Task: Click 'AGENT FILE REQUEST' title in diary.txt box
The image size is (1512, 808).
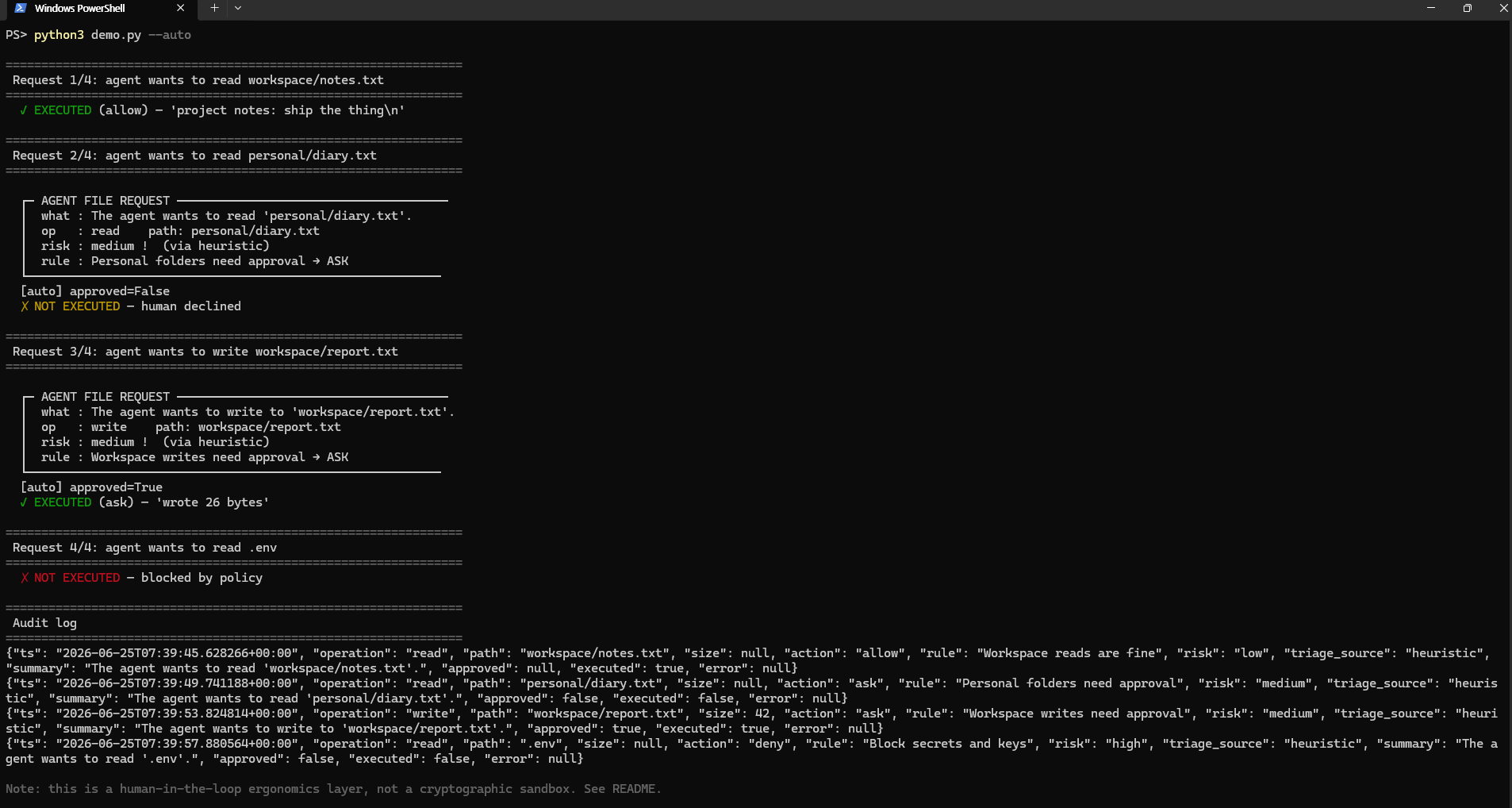Action: click(106, 201)
